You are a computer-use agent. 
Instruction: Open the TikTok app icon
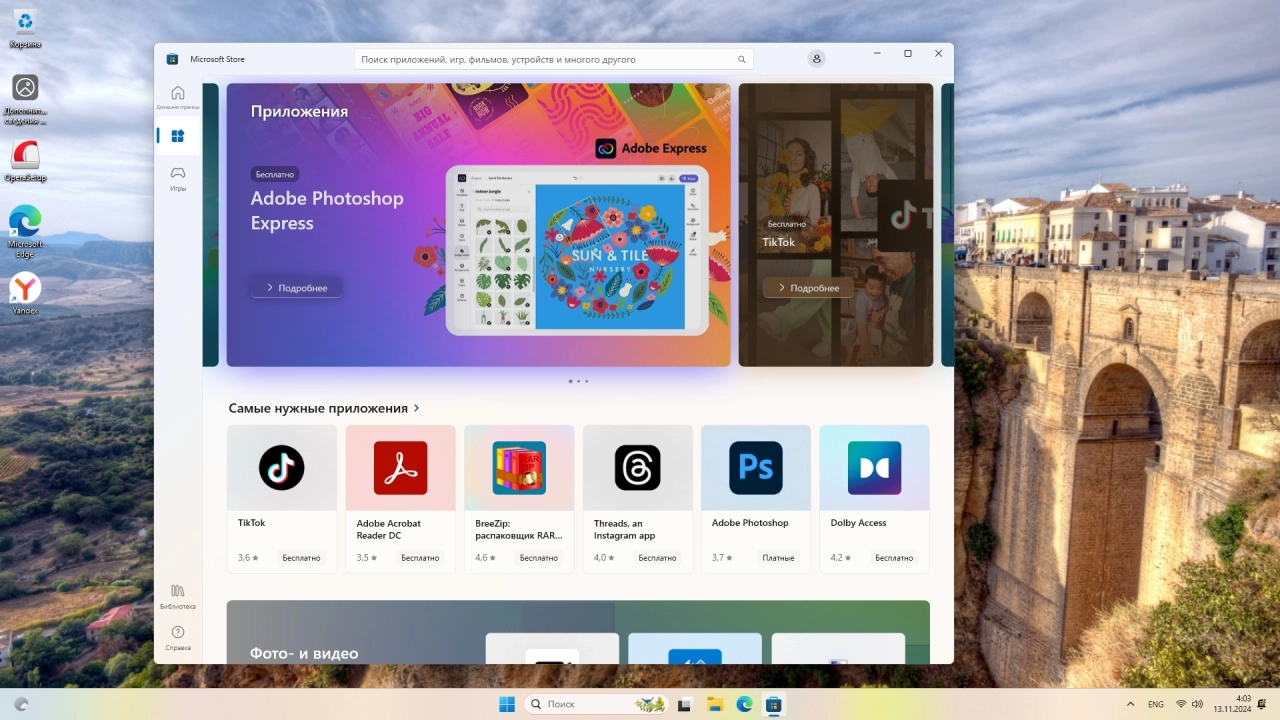[282, 467]
